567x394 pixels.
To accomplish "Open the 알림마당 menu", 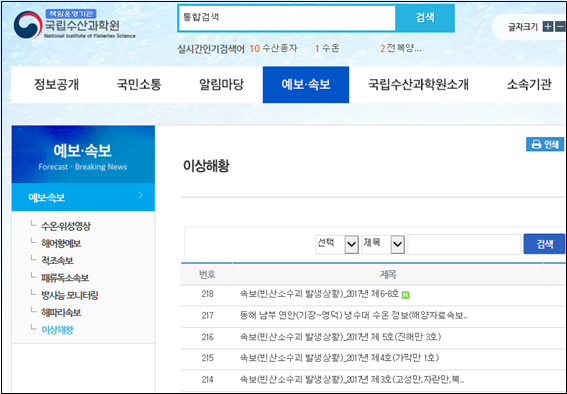I will [222, 85].
